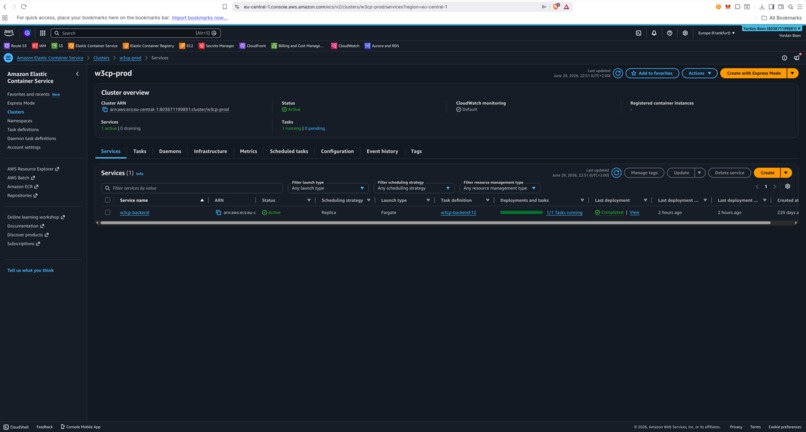The height and width of the screenshot is (432, 806).
Task: Open the CloudWatch shortcut
Action: click(x=345, y=46)
